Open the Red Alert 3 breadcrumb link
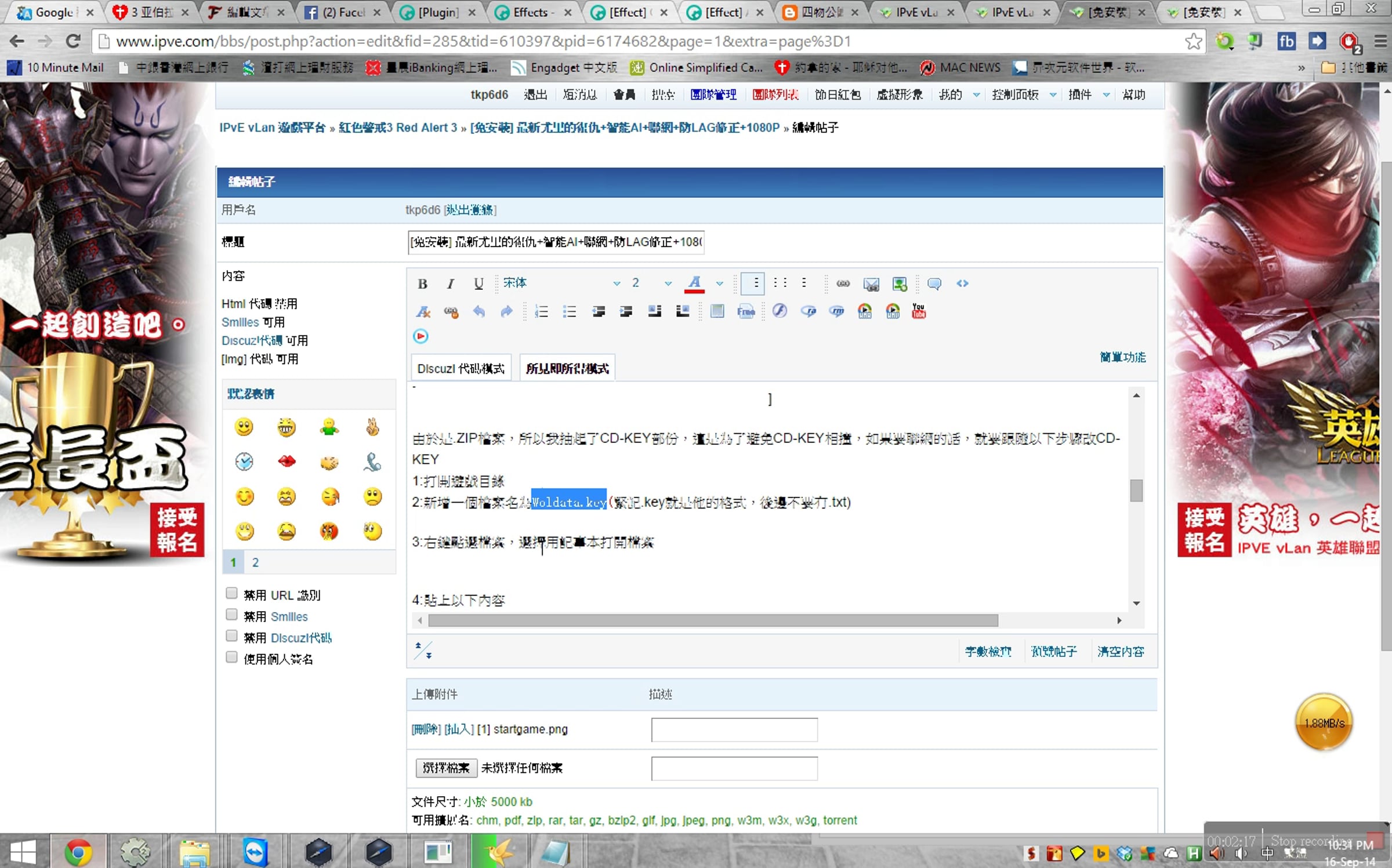Screen dimensions: 1392x868 [398, 128]
